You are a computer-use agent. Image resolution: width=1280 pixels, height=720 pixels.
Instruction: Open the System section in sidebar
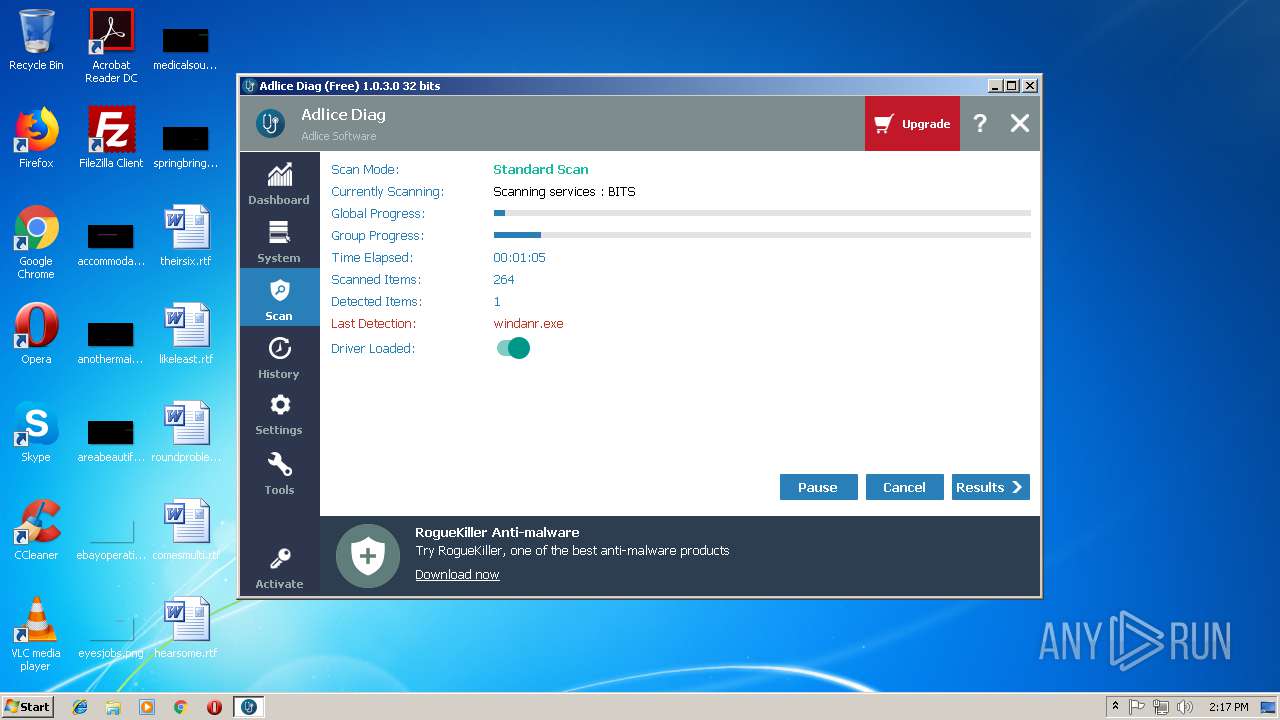[279, 241]
